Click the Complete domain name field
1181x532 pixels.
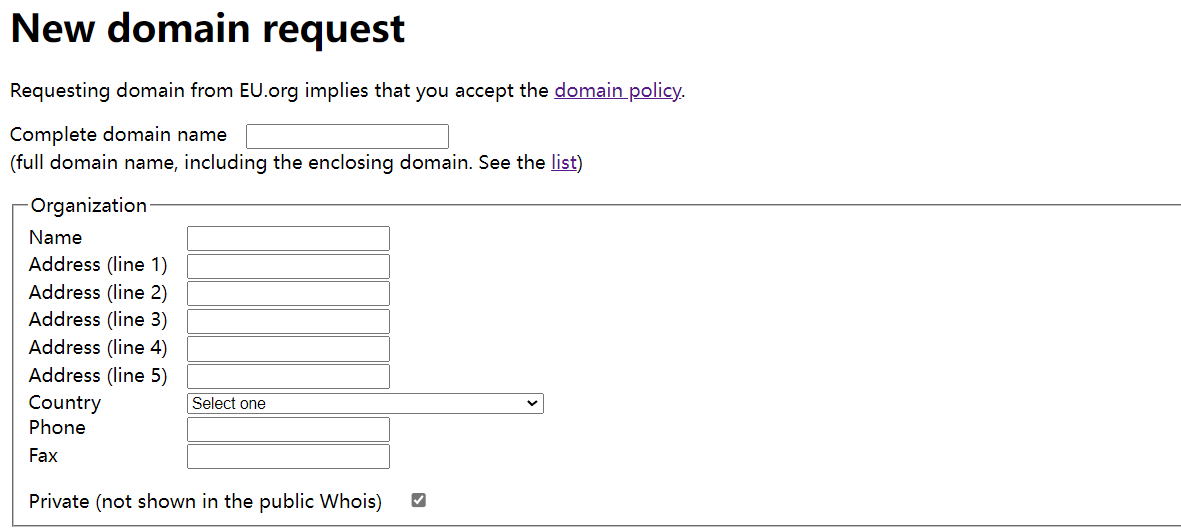pyautogui.click(x=347, y=136)
